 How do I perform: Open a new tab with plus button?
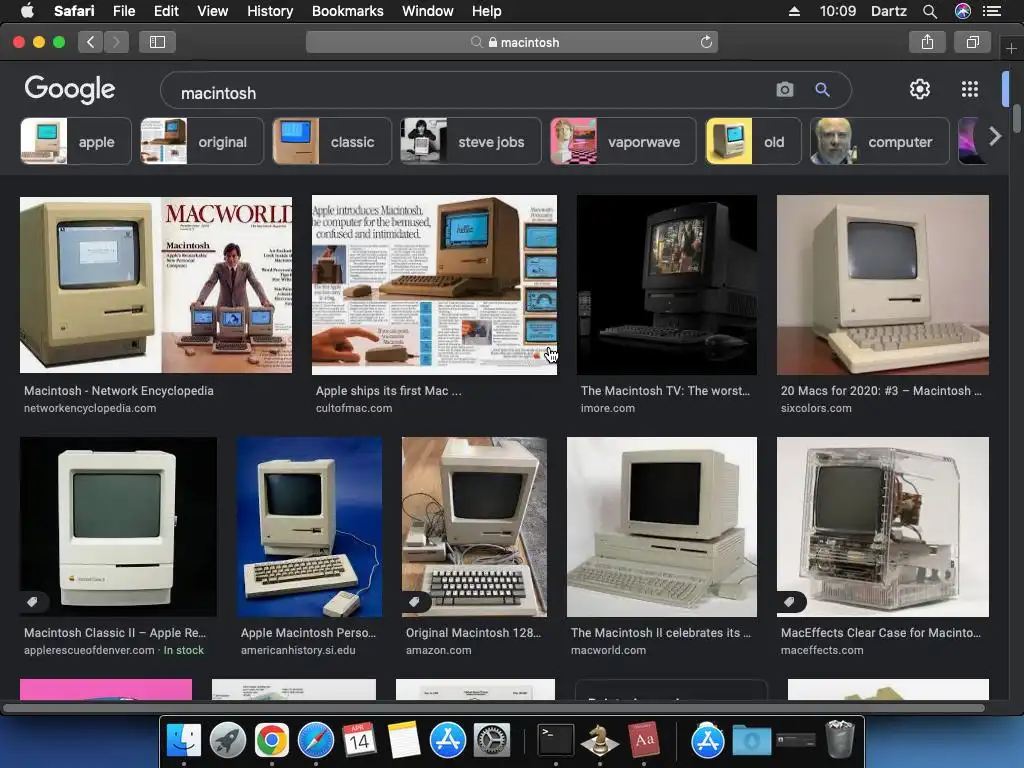click(1011, 49)
